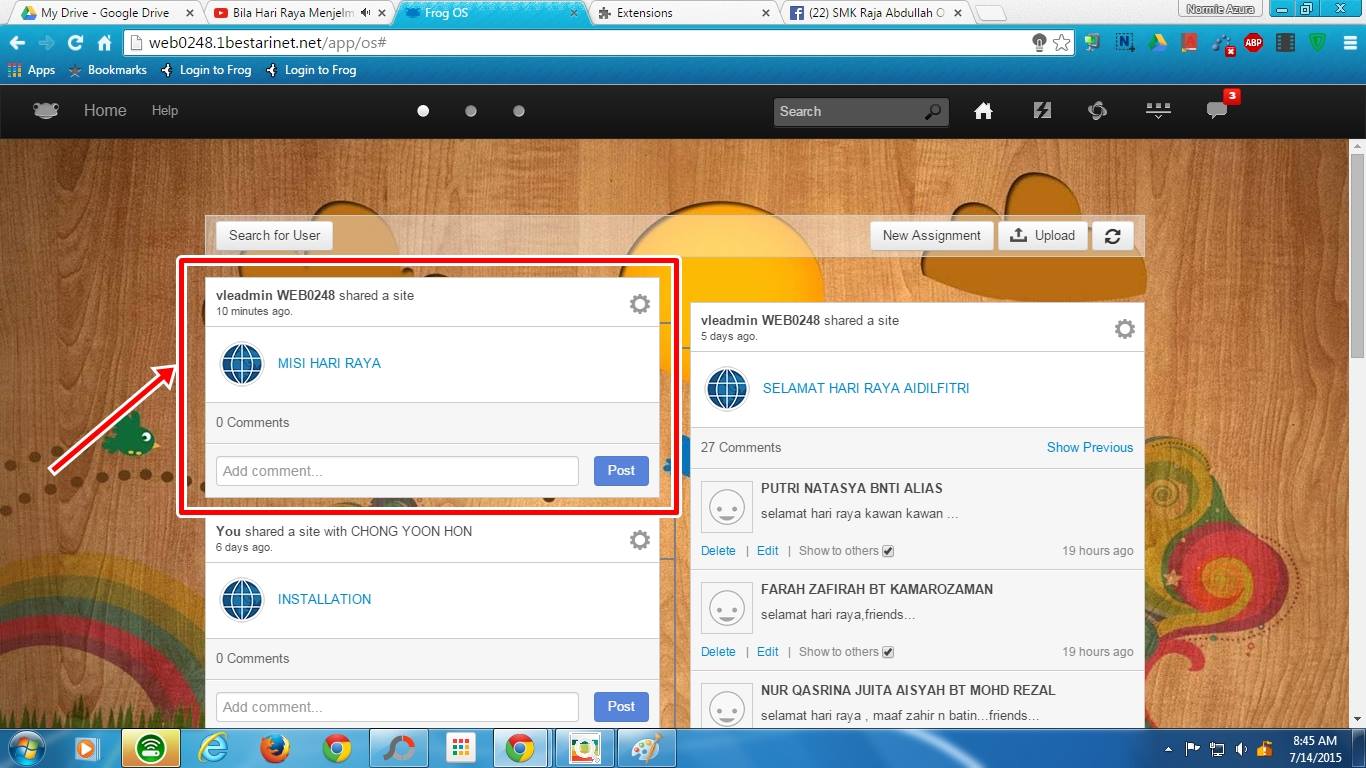This screenshot has height=768, width=1366.
Task: Reload the page with Chrome's reload icon
Action: pos(75,43)
